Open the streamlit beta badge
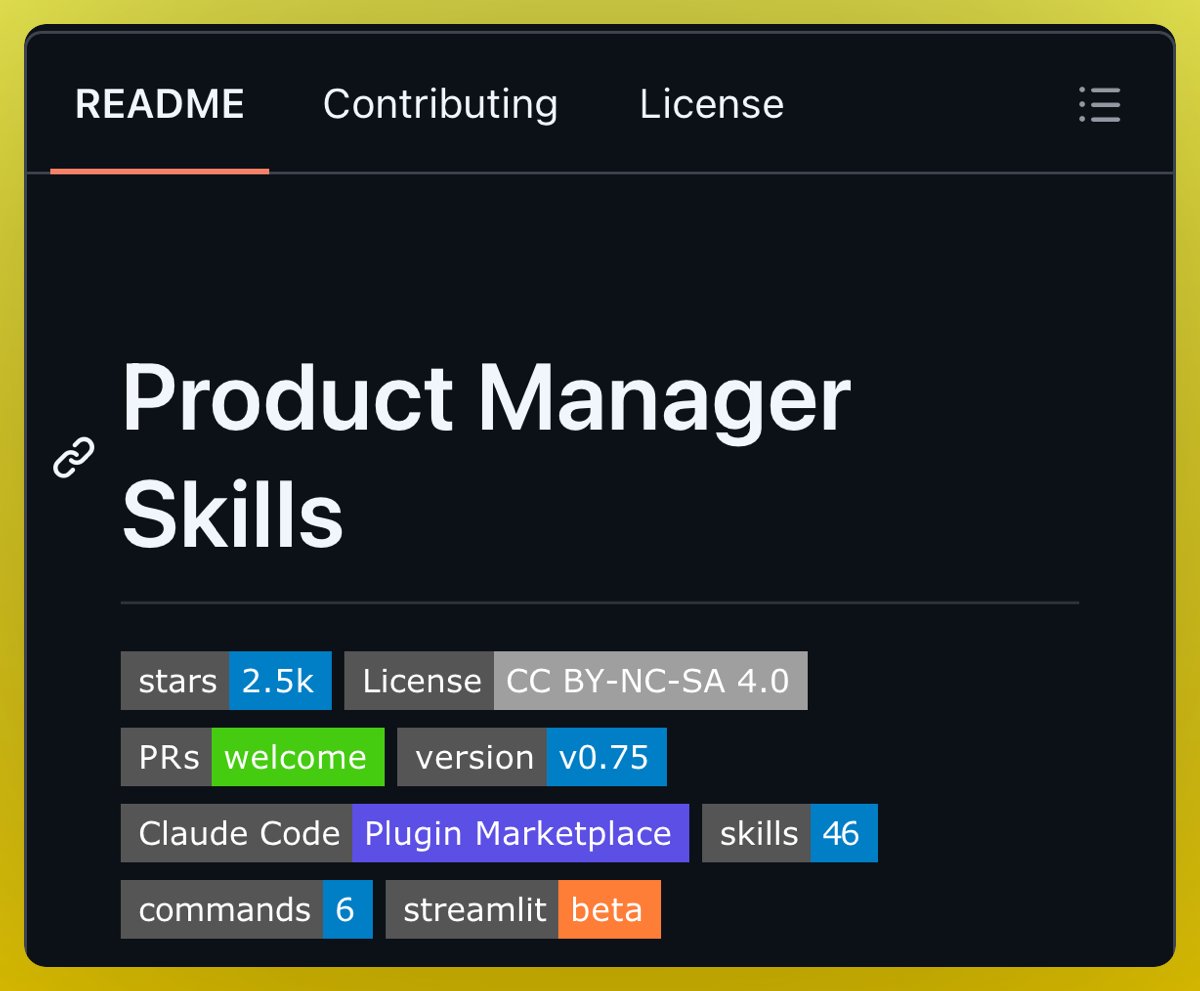Screen dimensions: 1200x991 pyautogui.click(x=522, y=909)
